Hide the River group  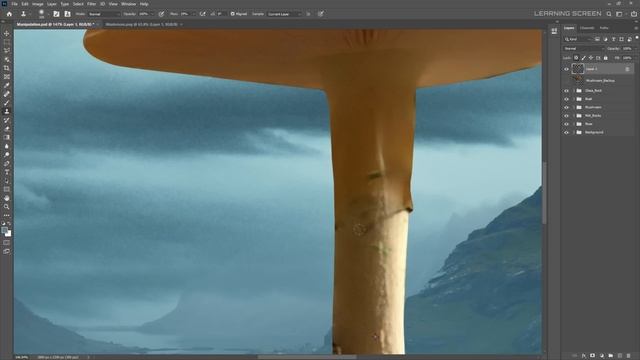pos(566,124)
